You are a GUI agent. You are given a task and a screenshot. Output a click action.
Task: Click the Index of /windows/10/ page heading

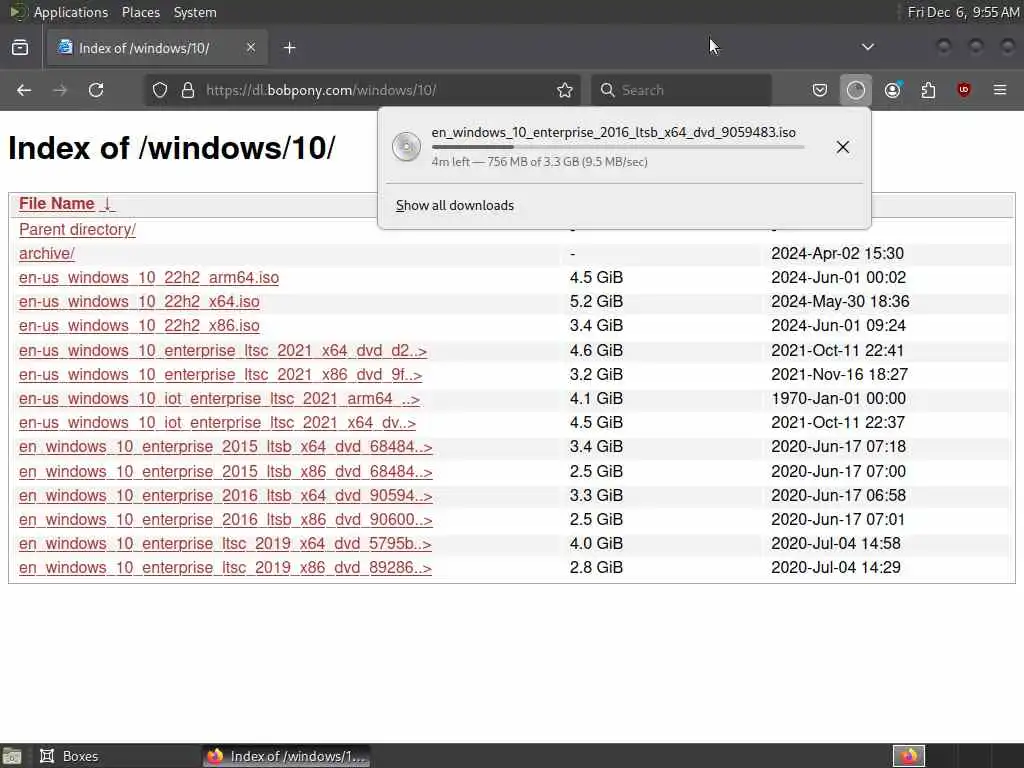[172, 148]
